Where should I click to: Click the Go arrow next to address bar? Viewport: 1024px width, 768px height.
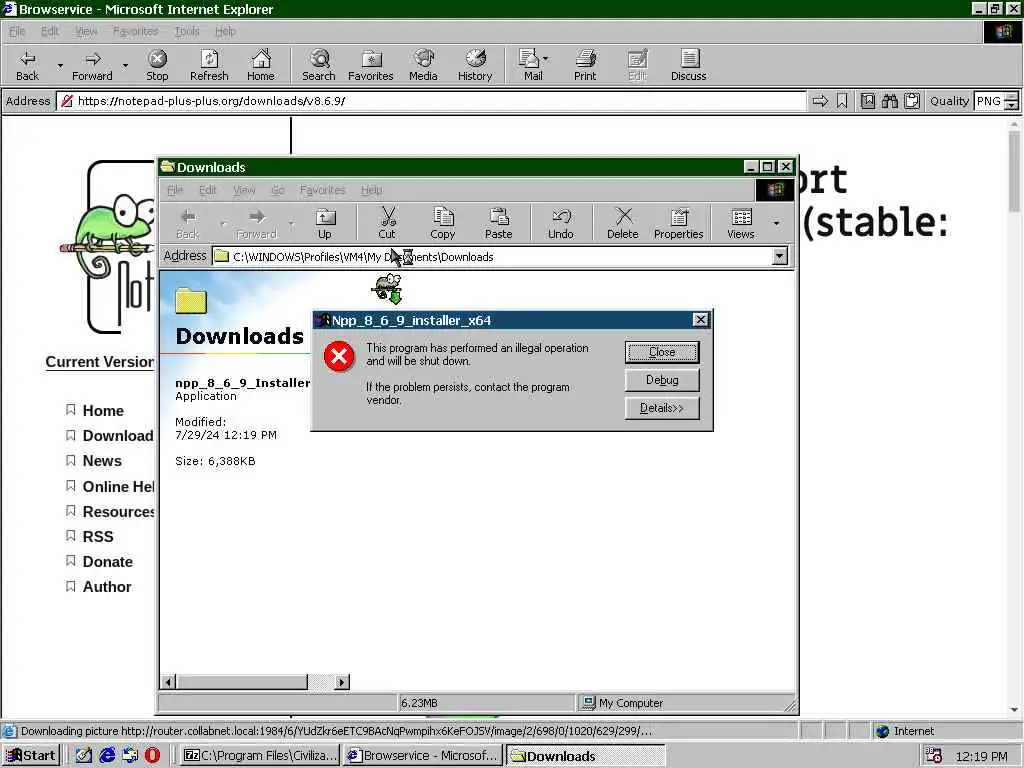point(820,101)
